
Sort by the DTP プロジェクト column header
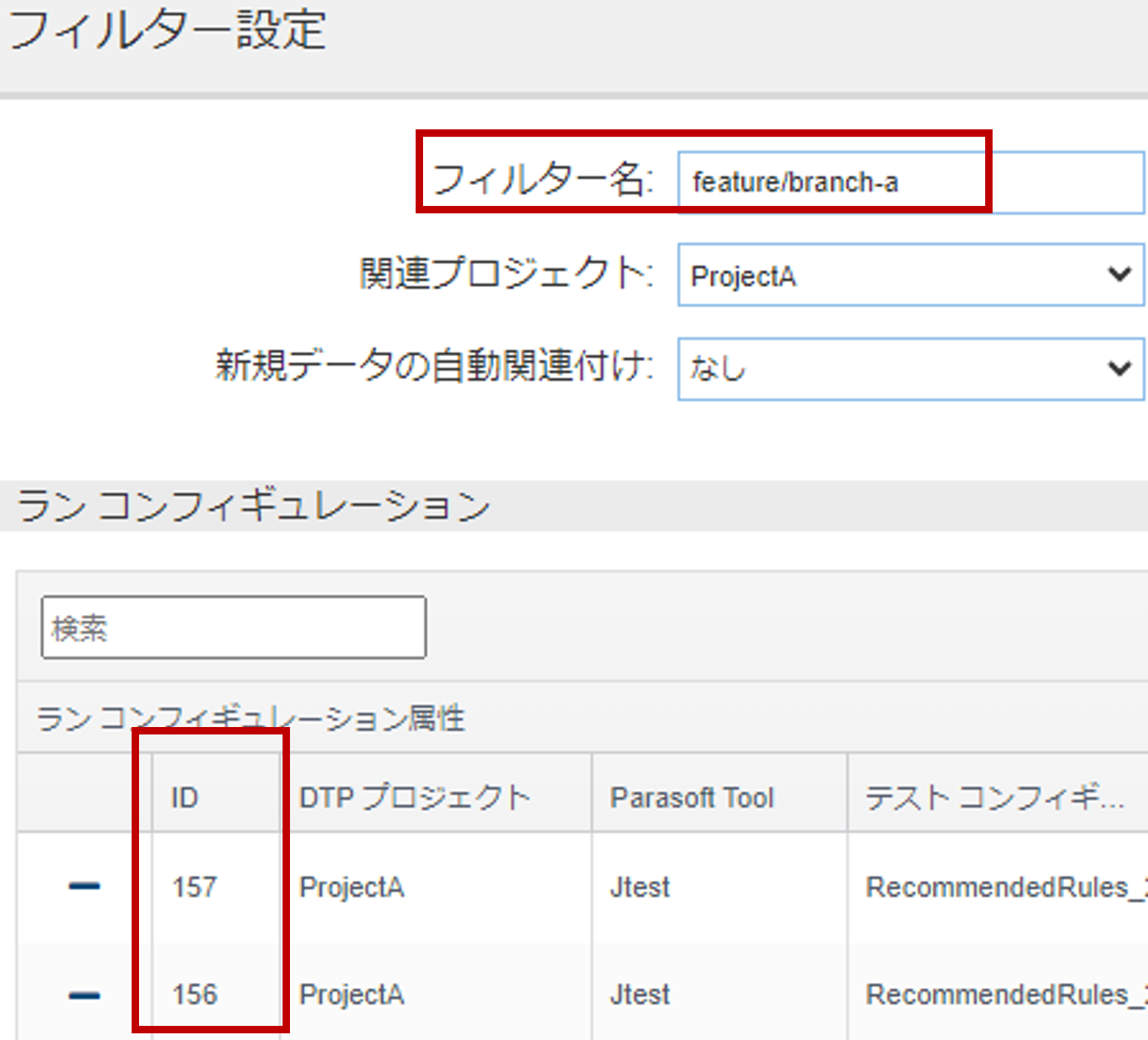pyautogui.click(x=414, y=798)
